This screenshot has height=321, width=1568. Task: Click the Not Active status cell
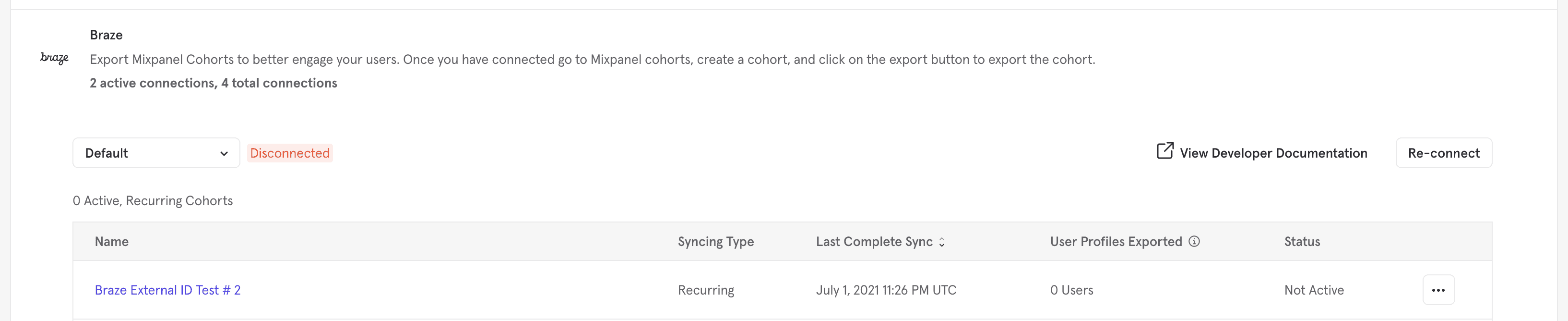pos(1314,291)
